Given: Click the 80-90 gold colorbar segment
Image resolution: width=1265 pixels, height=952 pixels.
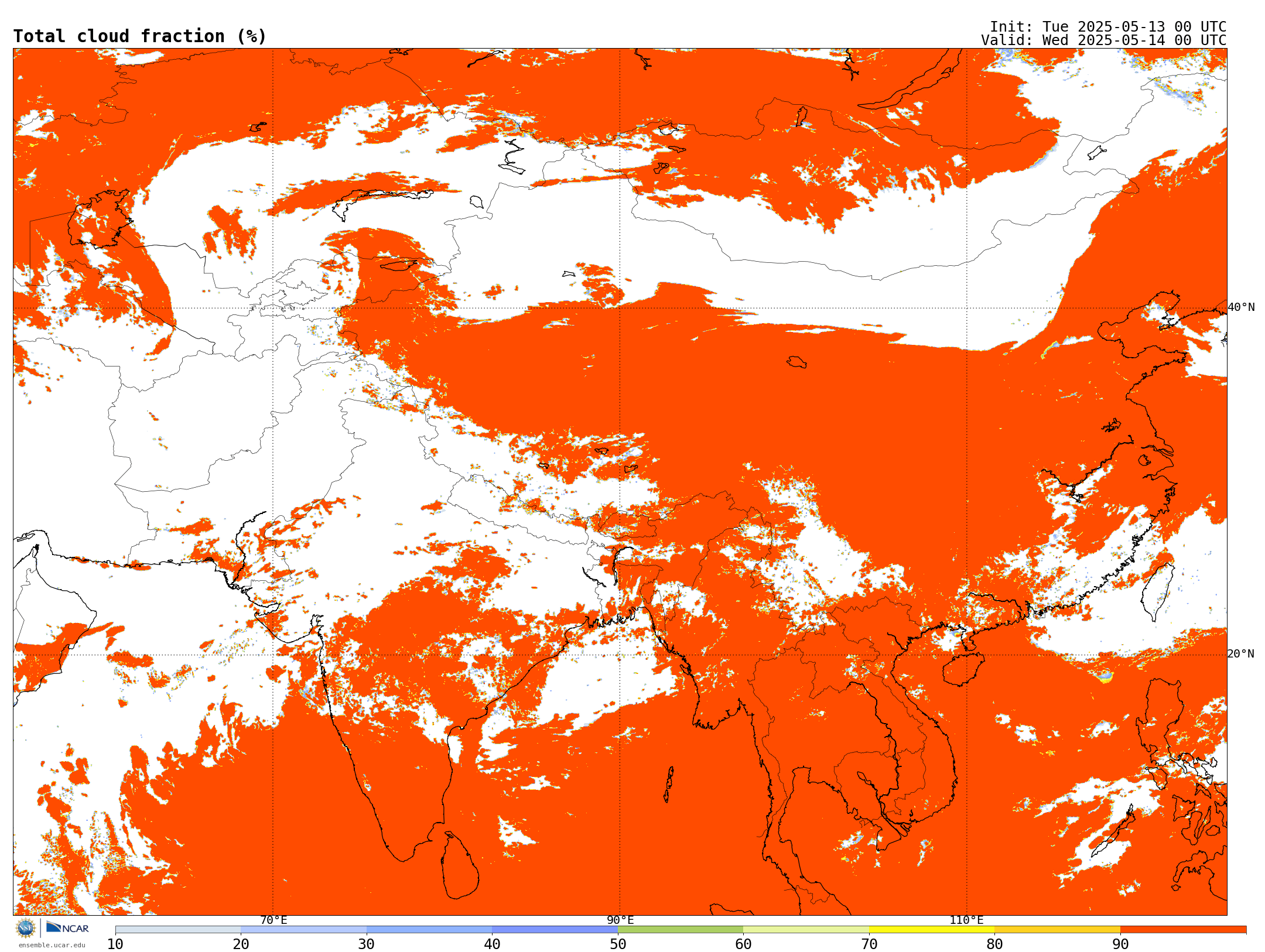Looking at the screenshot, I should (1057, 930).
